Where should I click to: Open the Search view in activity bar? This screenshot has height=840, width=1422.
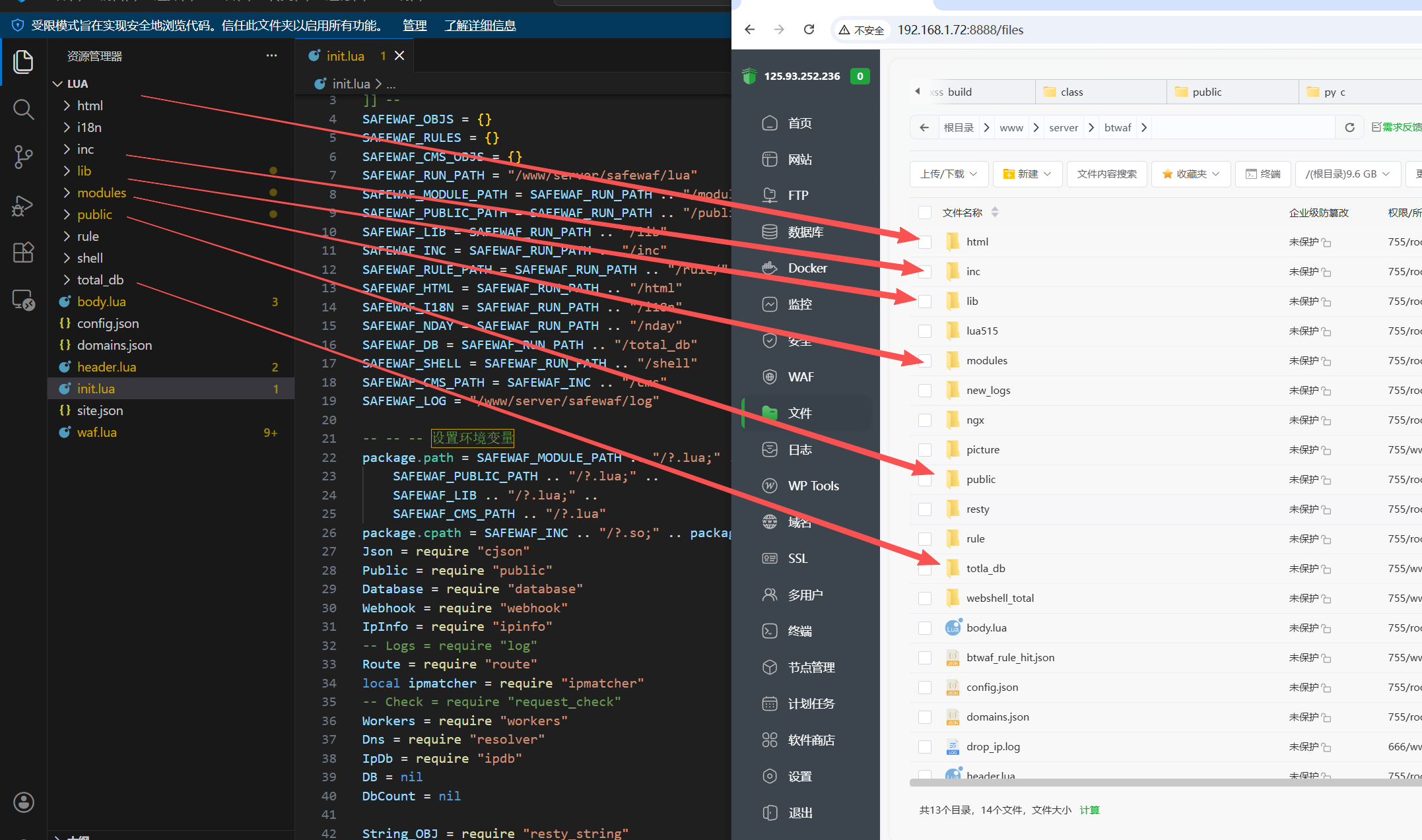click(x=23, y=109)
